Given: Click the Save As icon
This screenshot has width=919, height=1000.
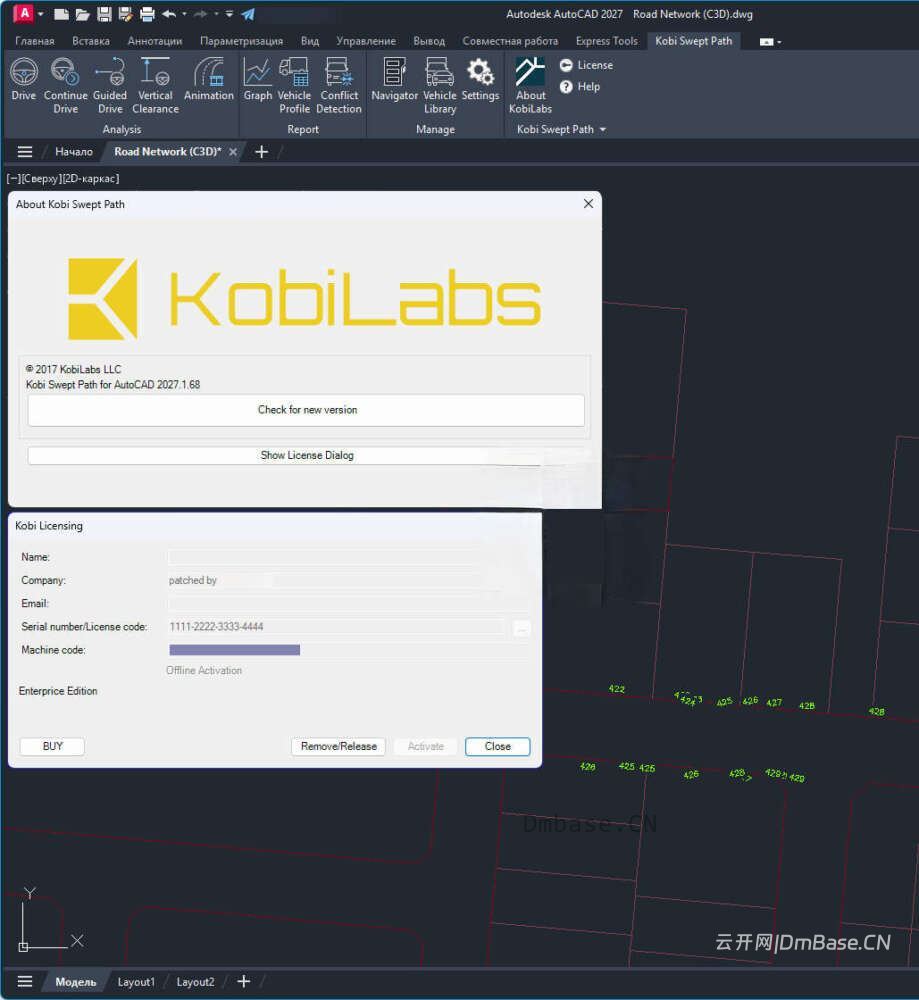Looking at the screenshot, I should (x=126, y=14).
